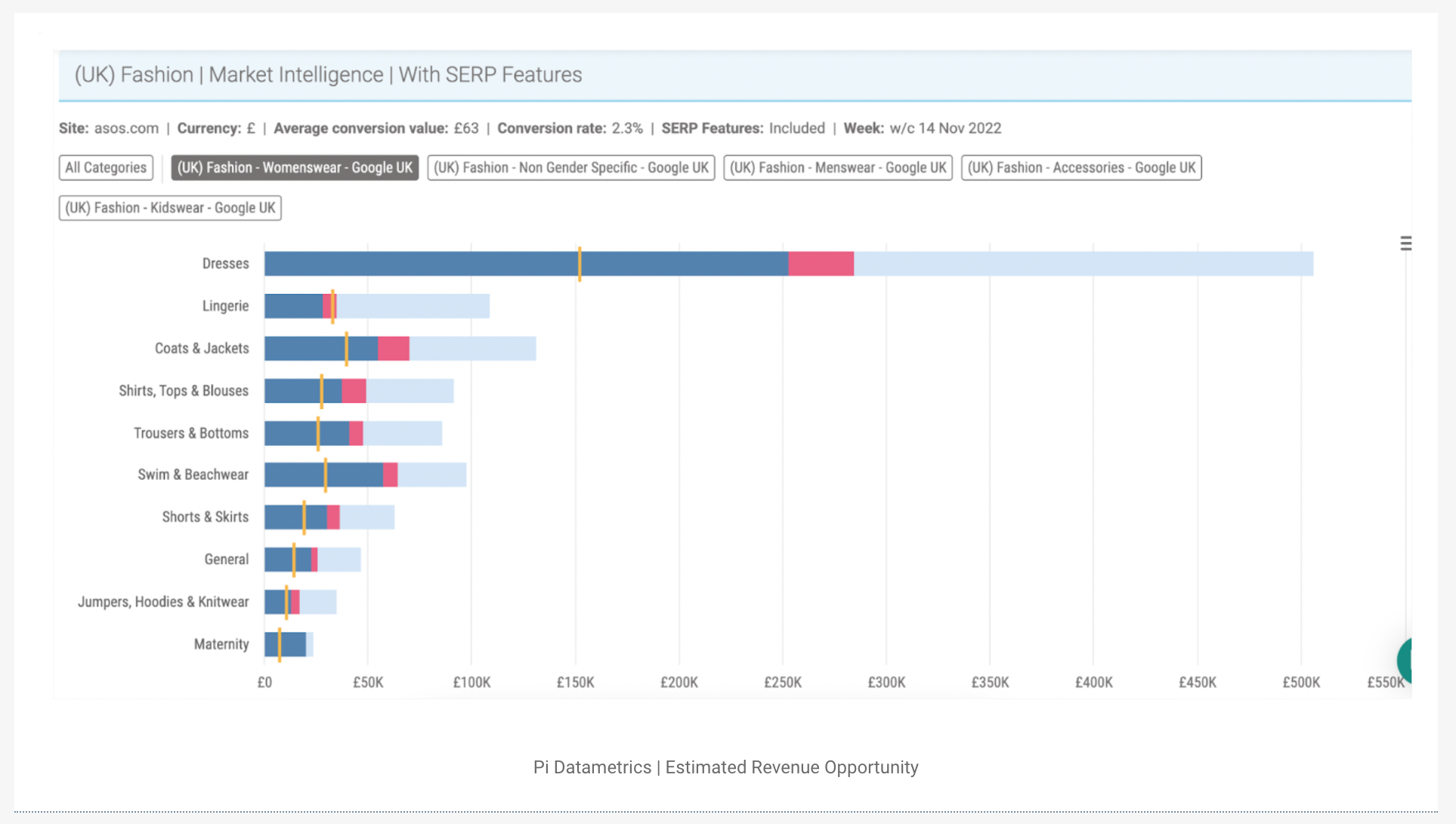Click the asos.com site name
Viewport: 1456px width, 824px height.
pyautogui.click(x=125, y=128)
